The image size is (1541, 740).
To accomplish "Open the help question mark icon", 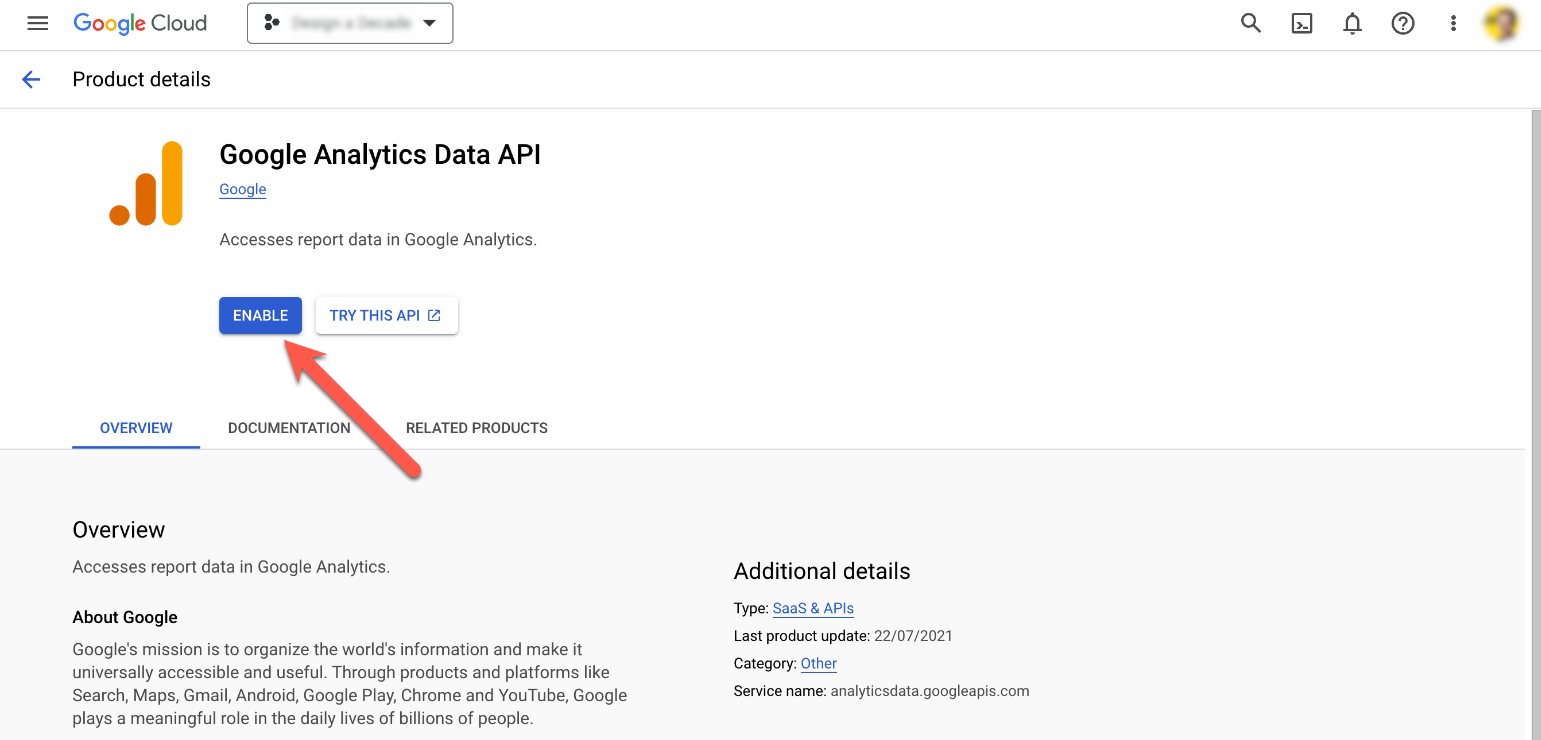I will [1403, 23].
